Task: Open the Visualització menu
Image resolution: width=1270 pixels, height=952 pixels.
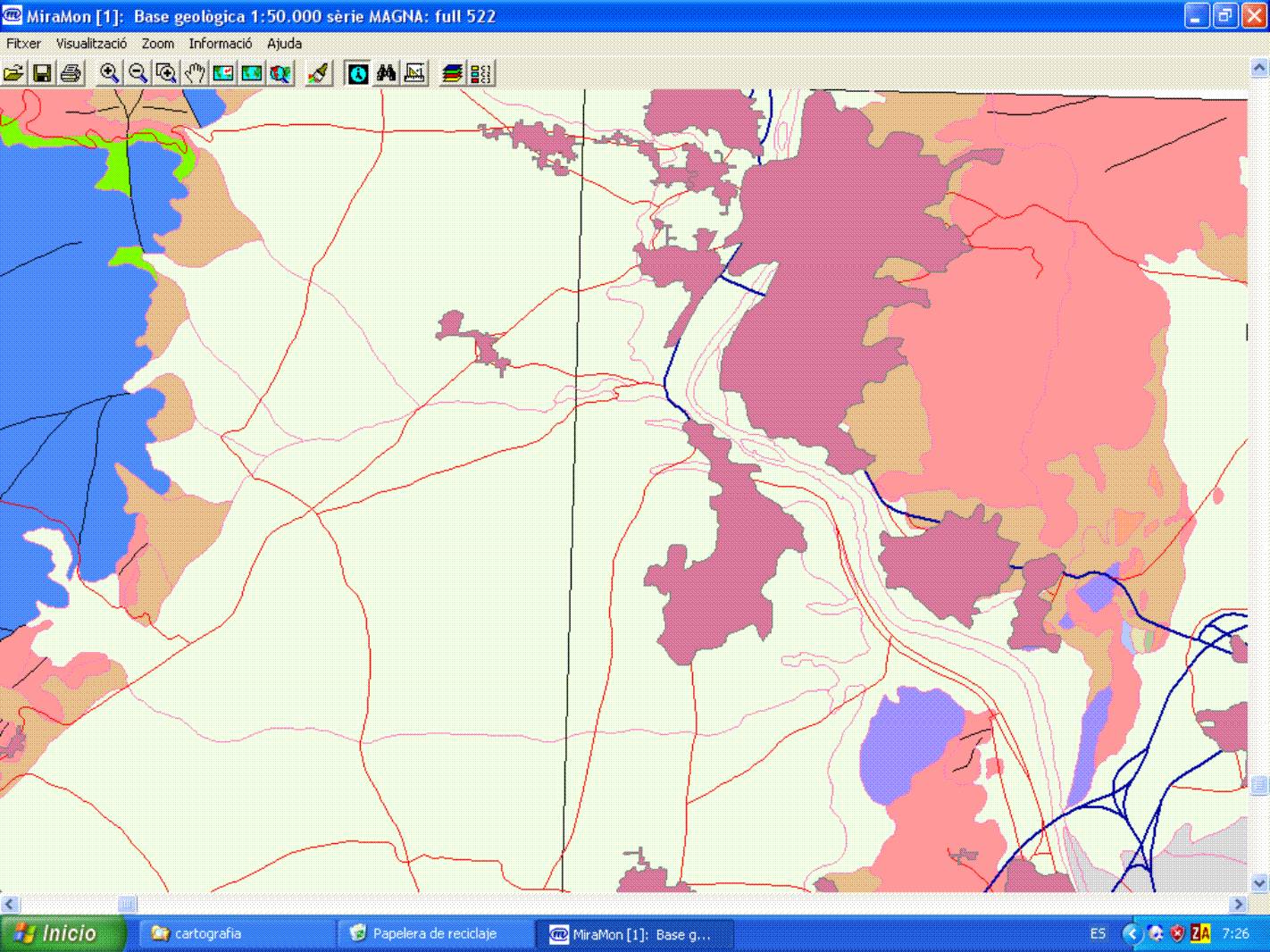Action: (x=91, y=43)
